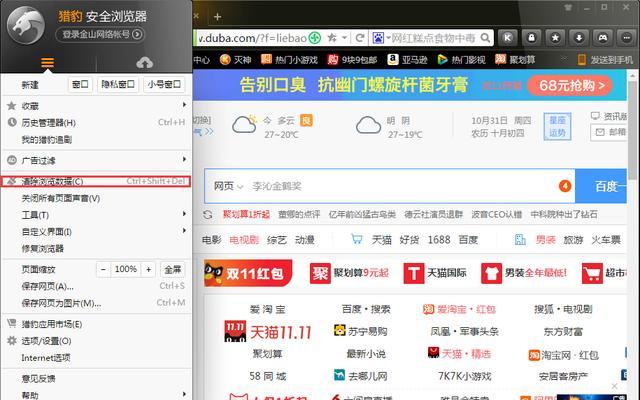Viewport: 640px width, 400px height.
Task: Open the 网页 search type dropdown
Action: pos(229,186)
